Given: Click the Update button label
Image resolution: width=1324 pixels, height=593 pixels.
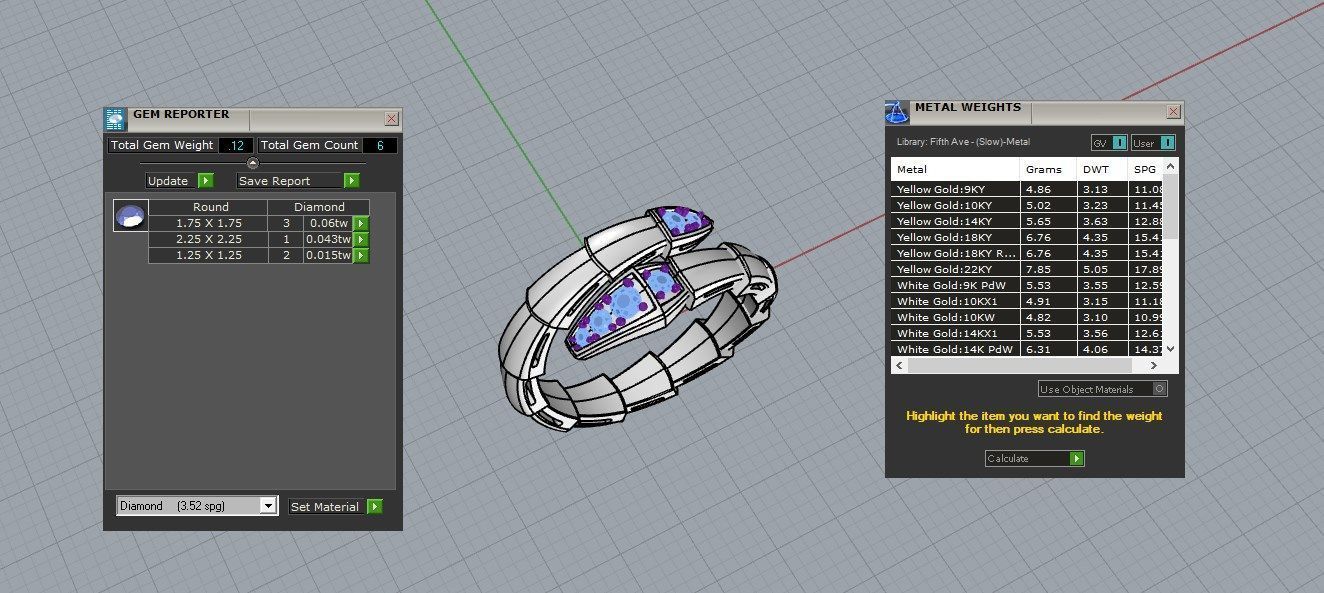Looking at the screenshot, I should coord(168,181).
